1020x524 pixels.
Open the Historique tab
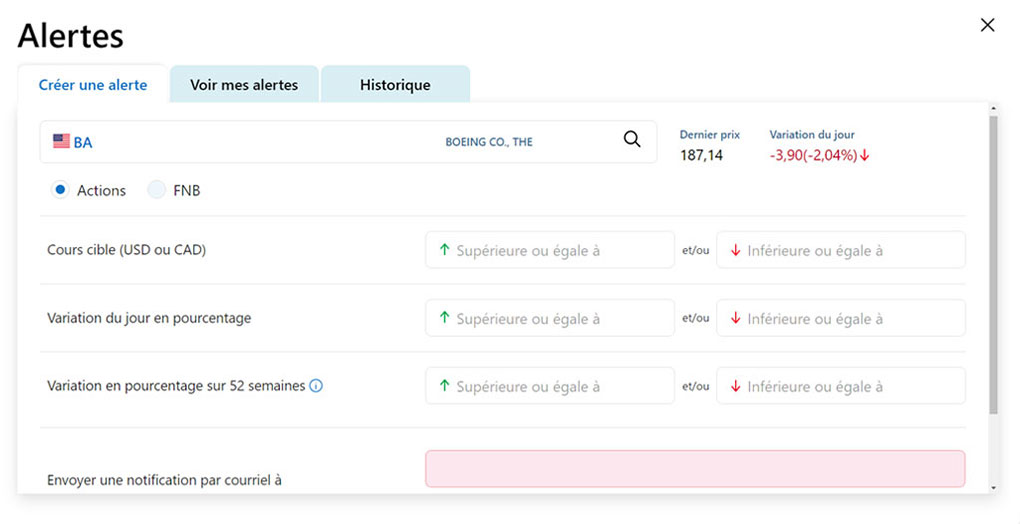(x=395, y=85)
